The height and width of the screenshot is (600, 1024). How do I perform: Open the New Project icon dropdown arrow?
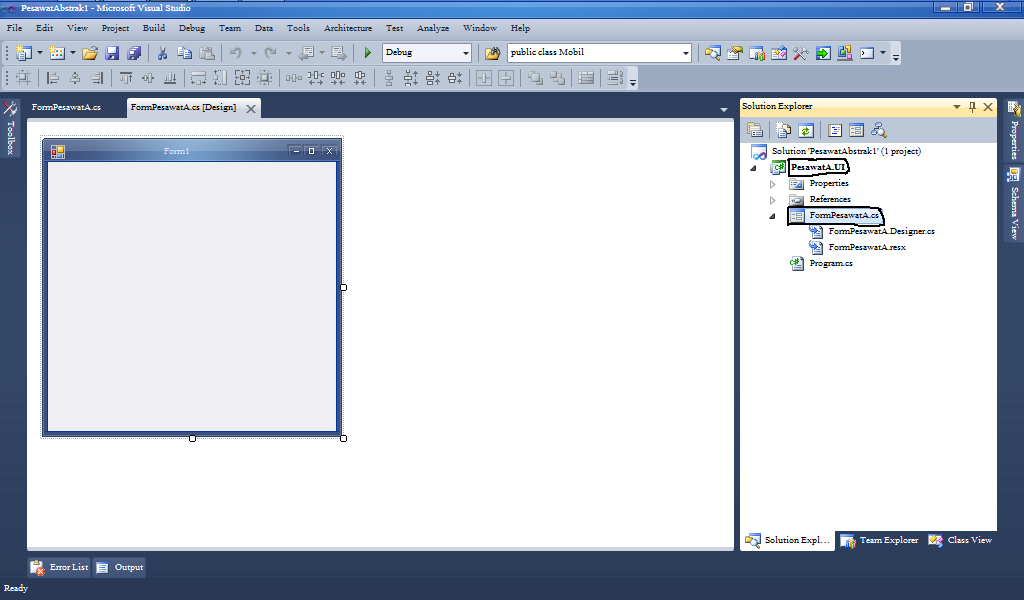(40, 53)
